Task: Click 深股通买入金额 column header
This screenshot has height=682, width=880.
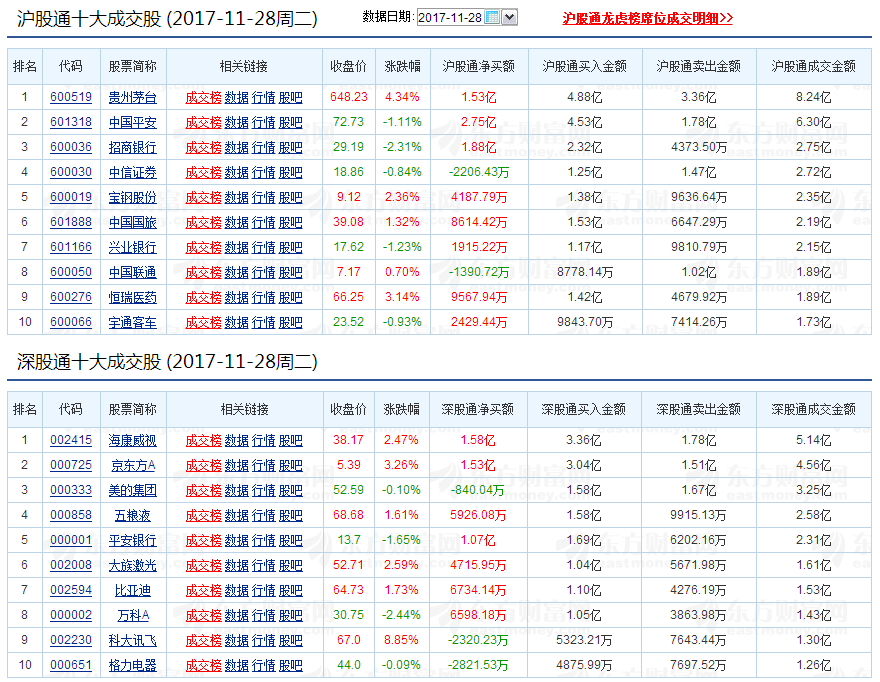Action: (583, 409)
